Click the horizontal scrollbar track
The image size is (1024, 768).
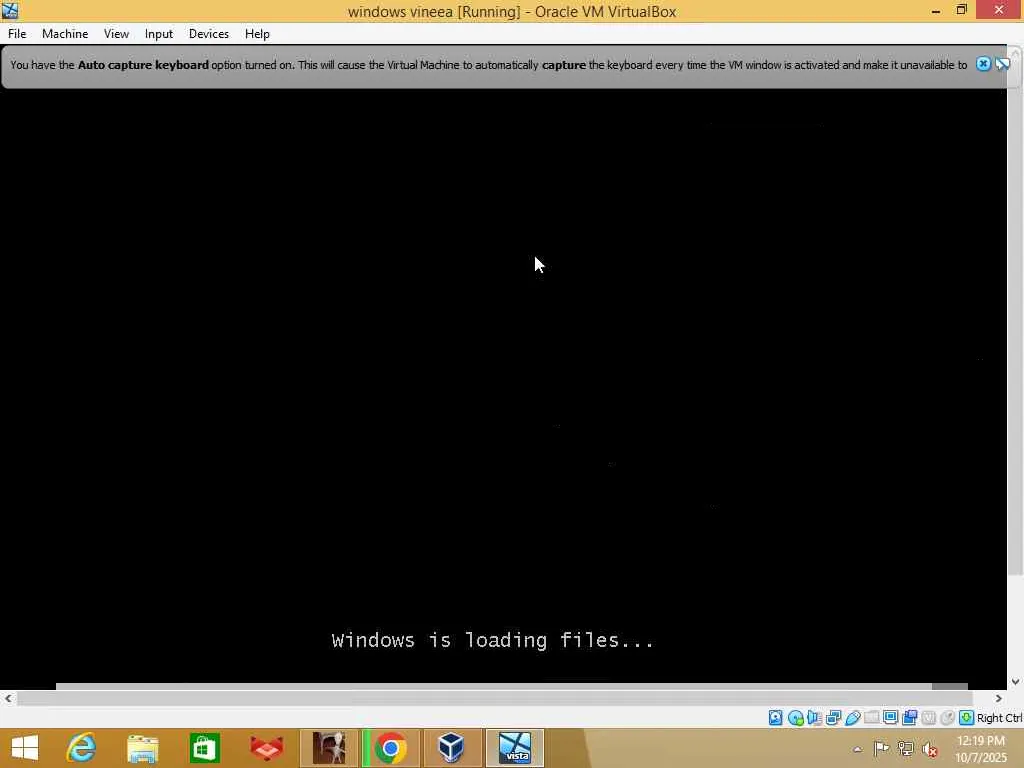[494, 698]
